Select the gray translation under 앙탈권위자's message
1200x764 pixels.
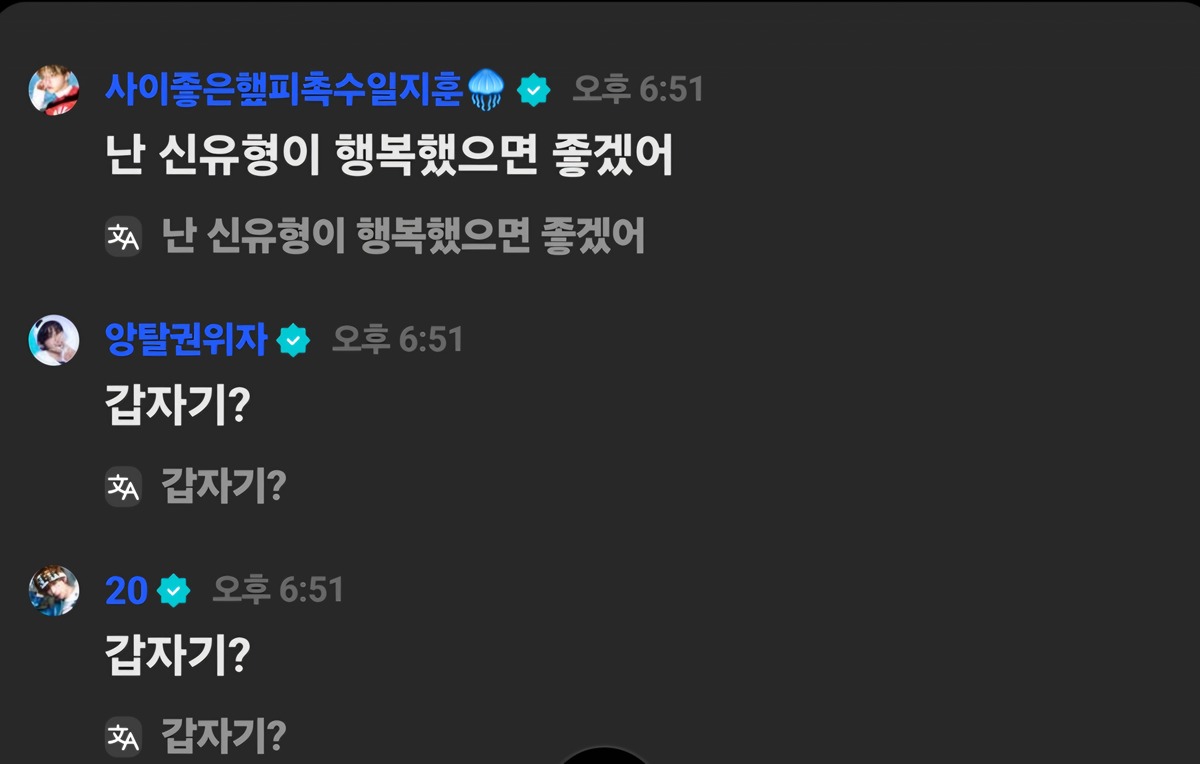tap(224, 487)
